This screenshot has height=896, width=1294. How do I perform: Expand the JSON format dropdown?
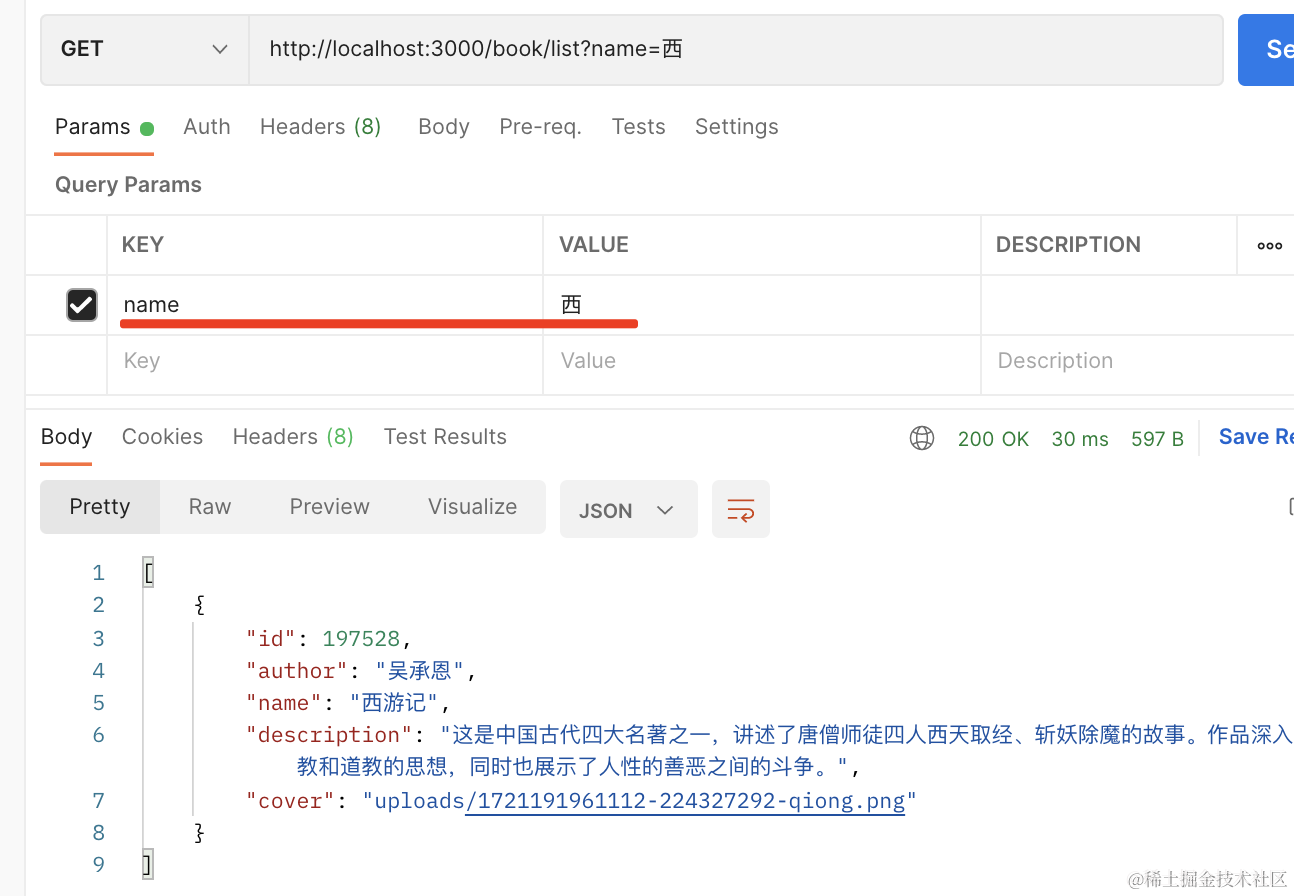(x=628, y=510)
